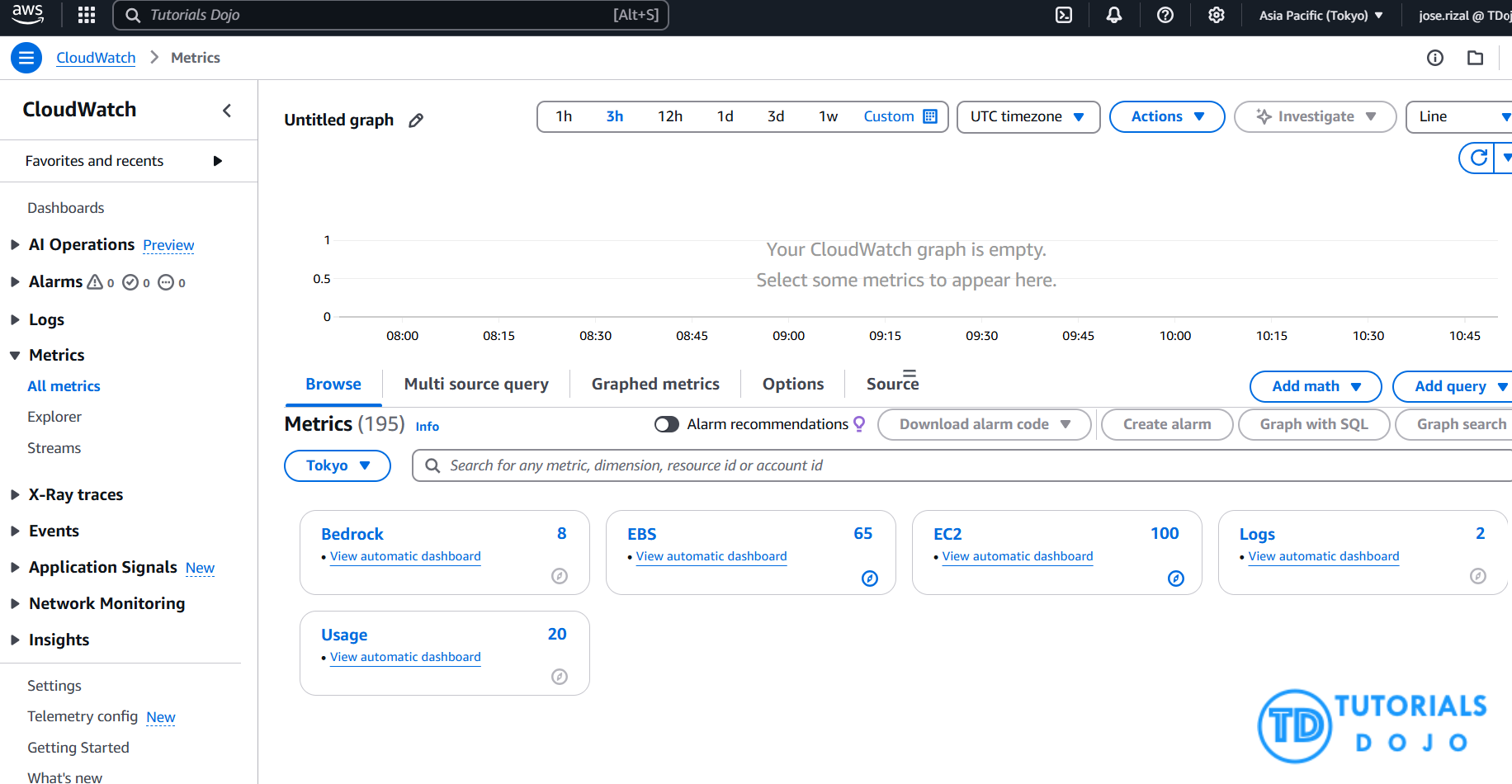Click the insufficient data alarm icon
The height and width of the screenshot is (784, 1512).
pyautogui.click(x=166, y=282)
